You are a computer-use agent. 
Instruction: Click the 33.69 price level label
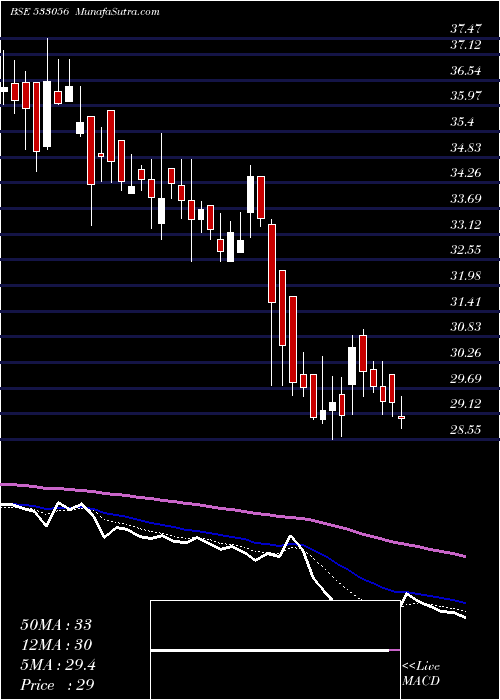click(466, 199)
